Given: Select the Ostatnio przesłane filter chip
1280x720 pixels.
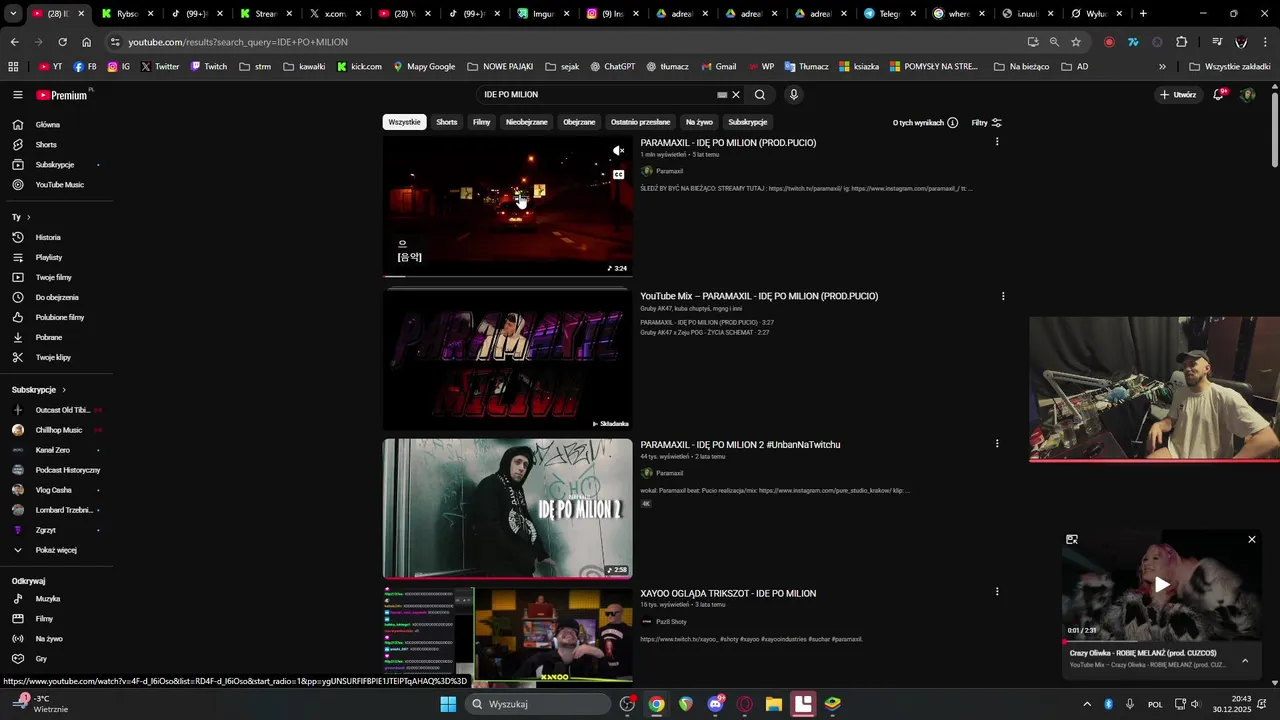Looking at the screenshot, I should [x=641, y=122].
